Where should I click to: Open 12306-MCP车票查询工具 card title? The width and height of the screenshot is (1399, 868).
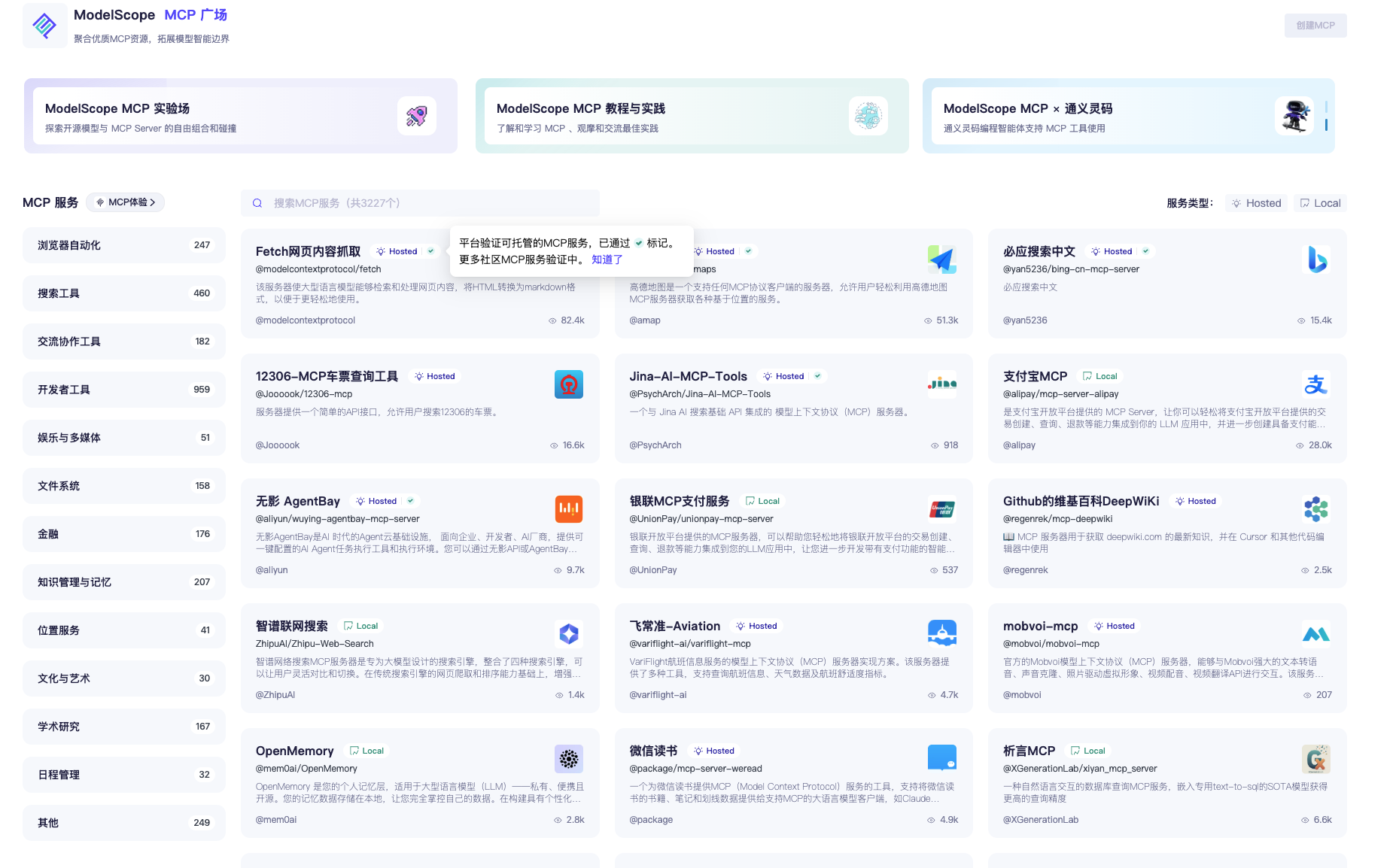point(327,376)
